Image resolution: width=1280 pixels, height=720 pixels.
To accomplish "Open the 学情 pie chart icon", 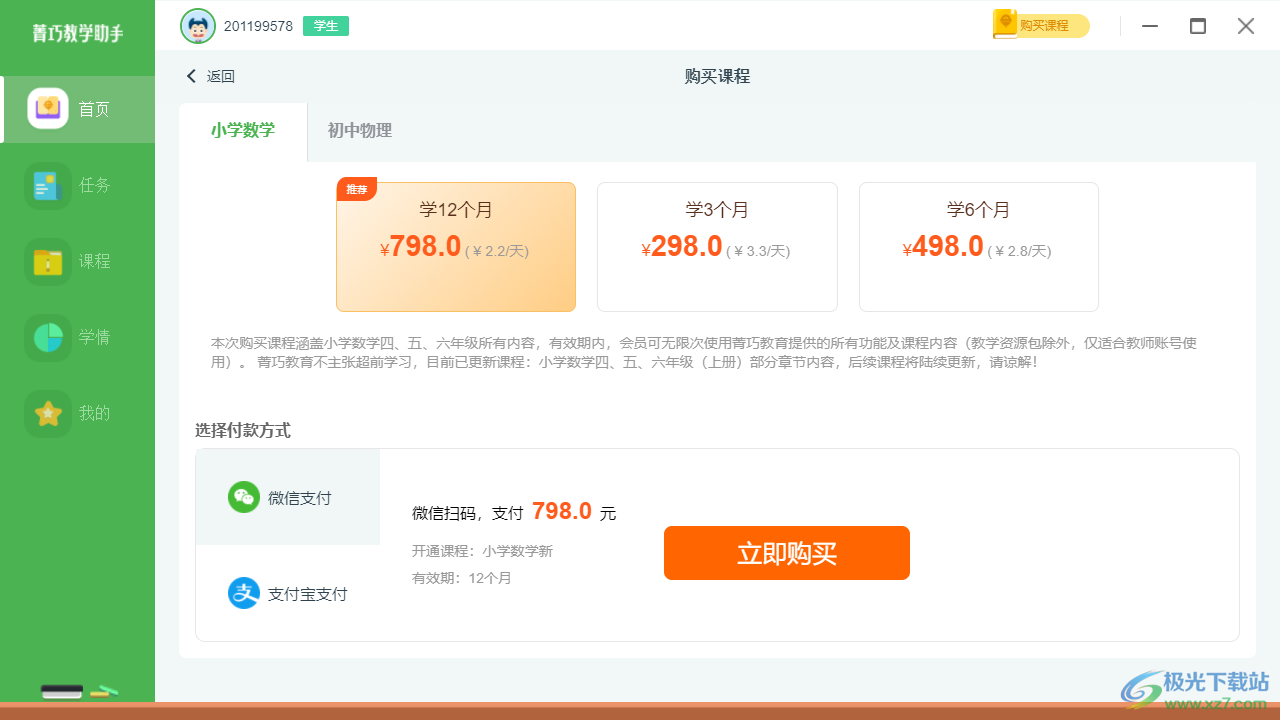I will pyautogui.click(x=48, y=337).
